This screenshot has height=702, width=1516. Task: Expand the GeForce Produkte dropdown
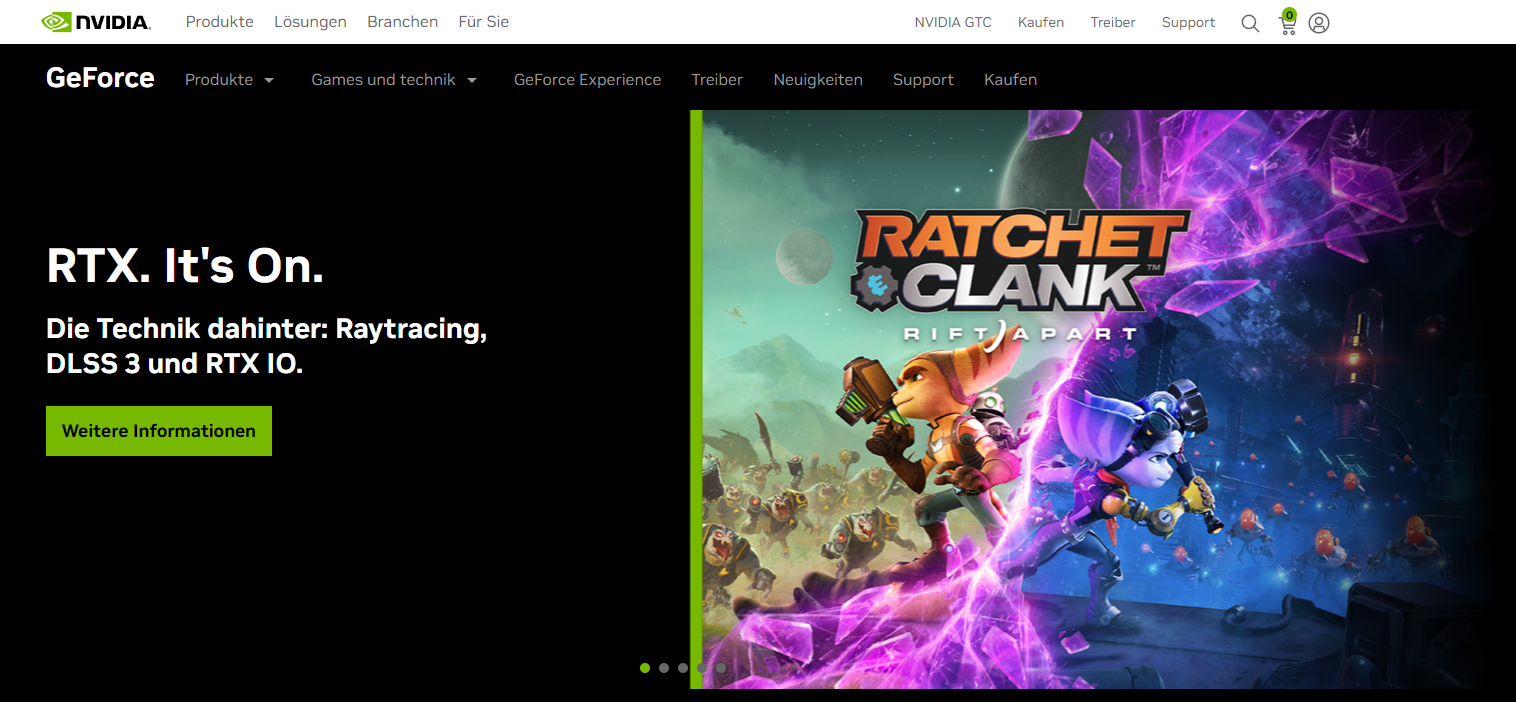tap(229, 80)
